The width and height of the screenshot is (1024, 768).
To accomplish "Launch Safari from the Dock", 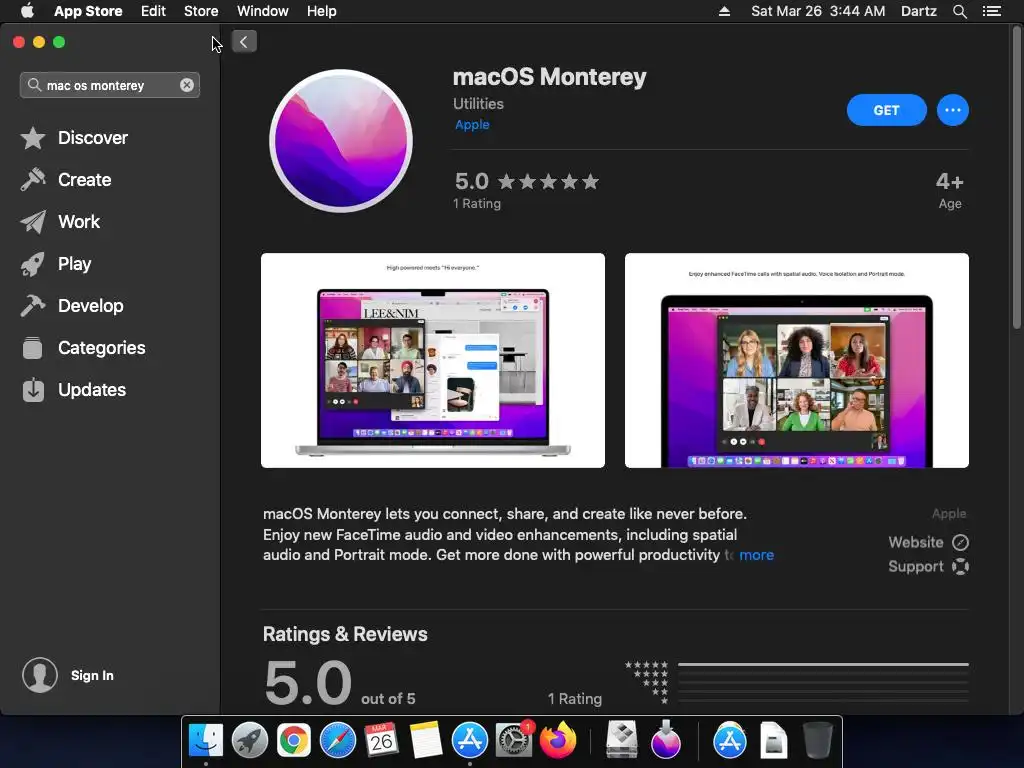I will [338, 741].
